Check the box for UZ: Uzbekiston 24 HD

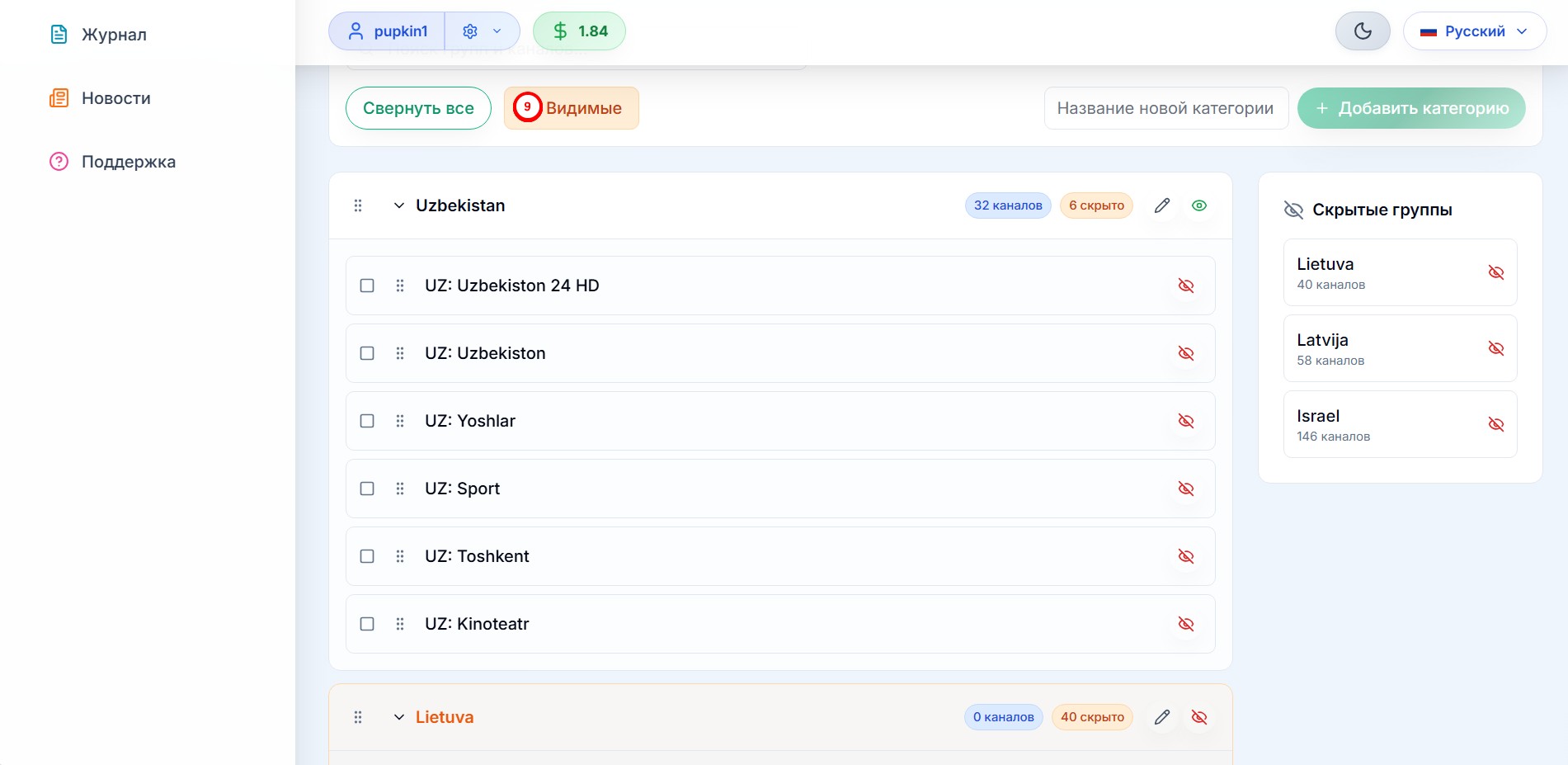tap(367, 286)
